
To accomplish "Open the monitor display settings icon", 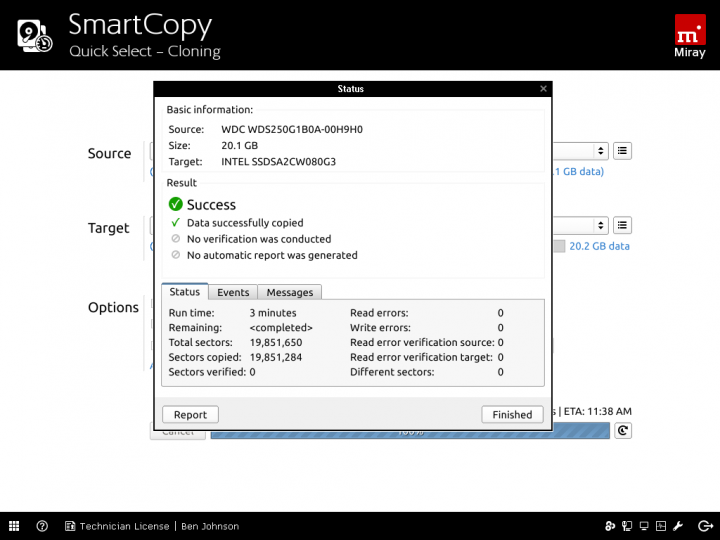I will (x=644, y=526).
